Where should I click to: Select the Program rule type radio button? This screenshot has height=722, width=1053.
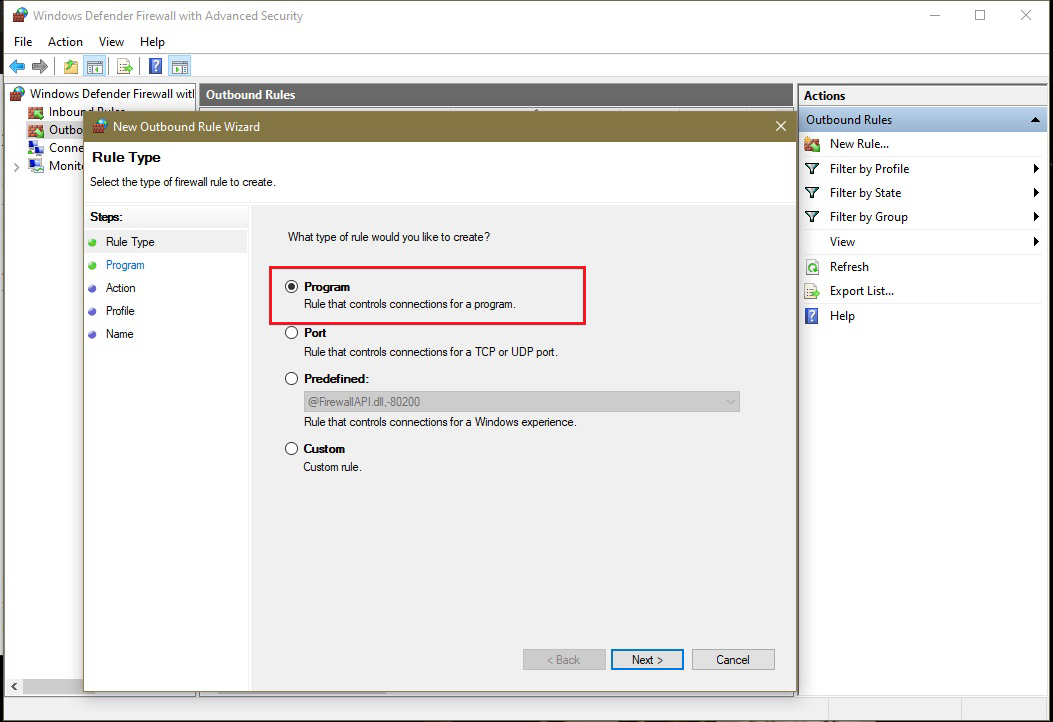pos(291,287)
